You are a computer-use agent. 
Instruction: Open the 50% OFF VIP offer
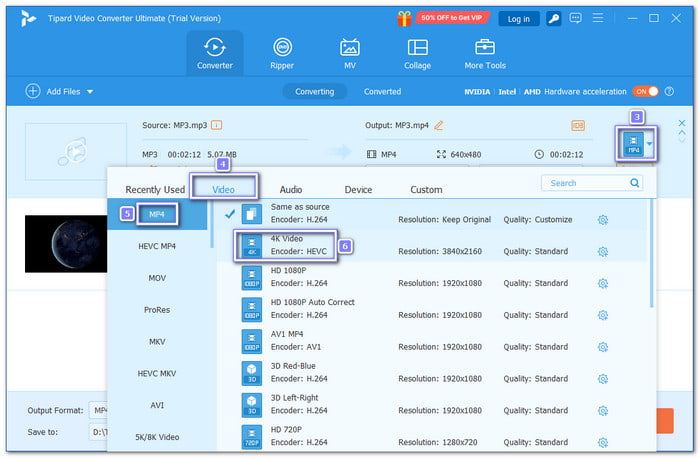[452, 18]
